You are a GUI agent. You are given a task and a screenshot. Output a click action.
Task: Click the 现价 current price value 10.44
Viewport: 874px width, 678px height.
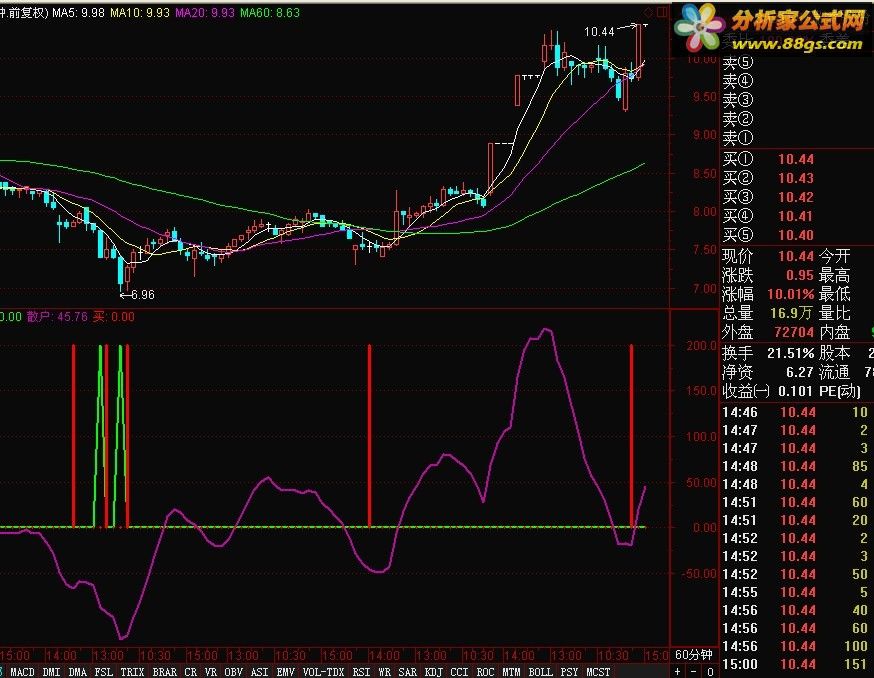point(796,256)
